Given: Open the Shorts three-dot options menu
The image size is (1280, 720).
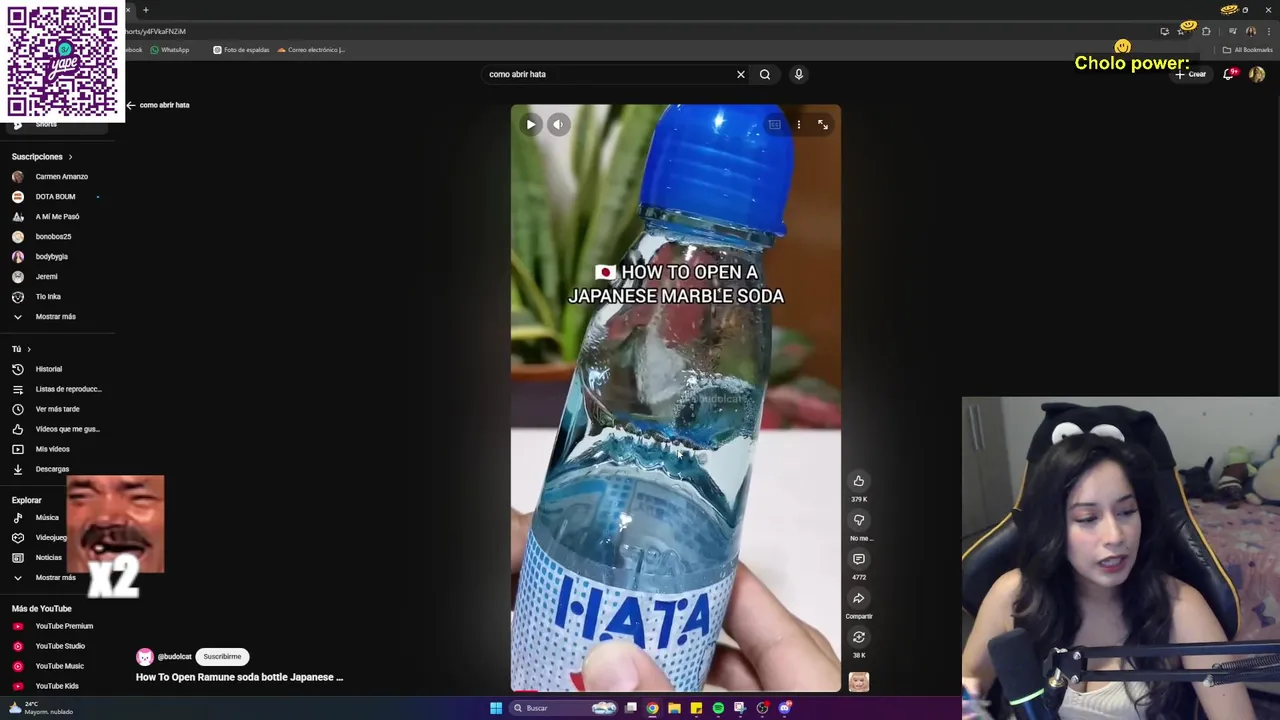Looking at the screenshot, I should point(798,124).
